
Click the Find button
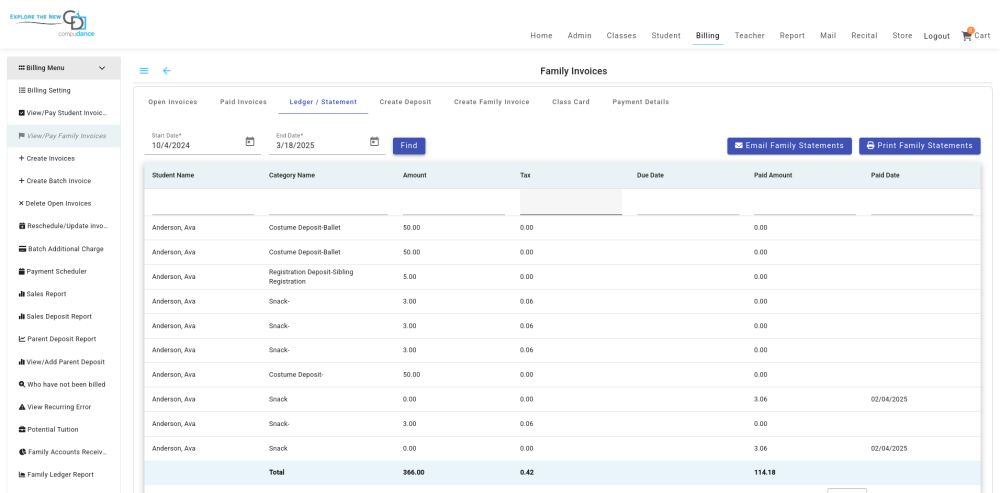409,145
